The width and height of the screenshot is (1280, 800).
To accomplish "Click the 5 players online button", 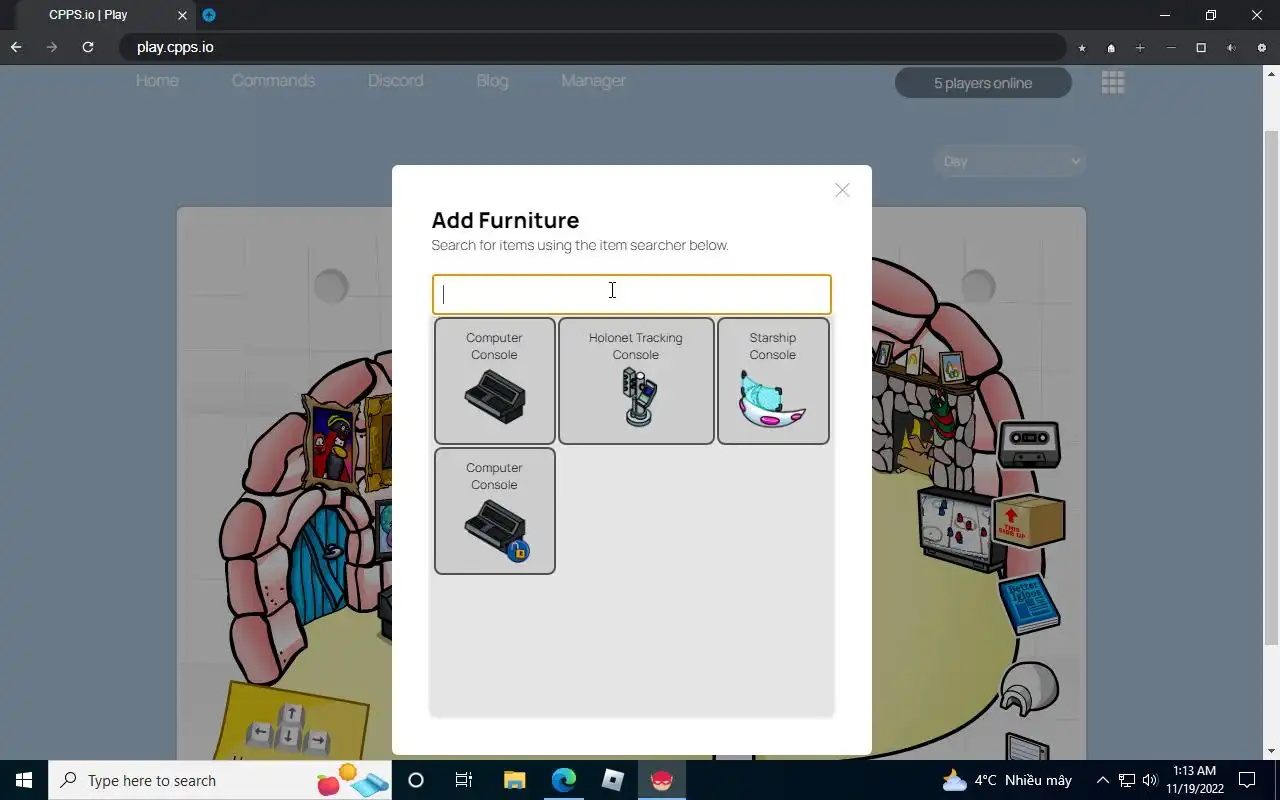I will coord(983,83).
